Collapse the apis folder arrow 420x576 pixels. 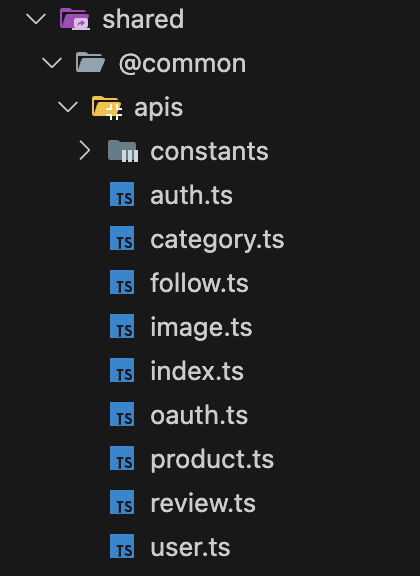tap(68, 107)
